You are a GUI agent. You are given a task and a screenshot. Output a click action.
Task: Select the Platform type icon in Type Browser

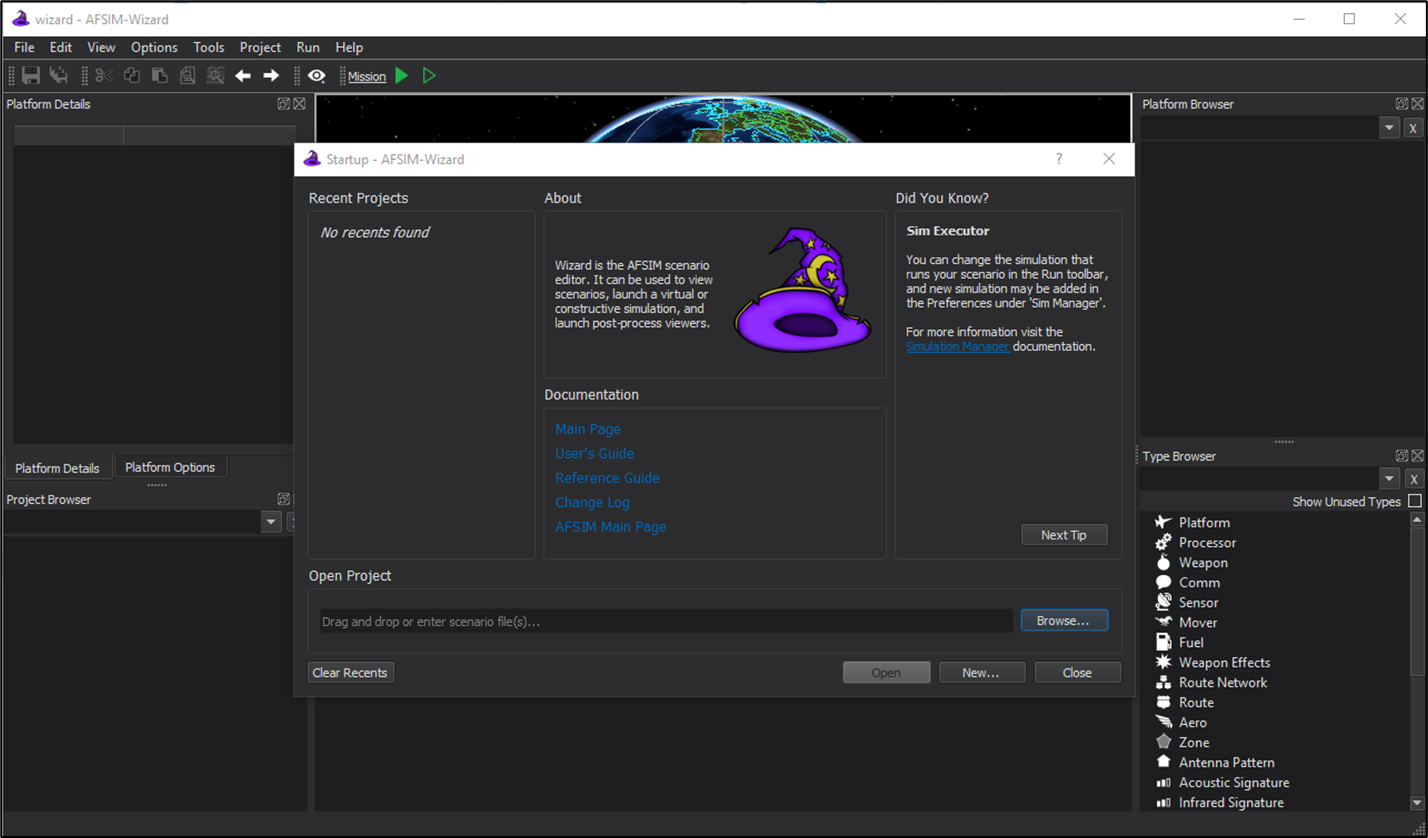[1163, 522]
